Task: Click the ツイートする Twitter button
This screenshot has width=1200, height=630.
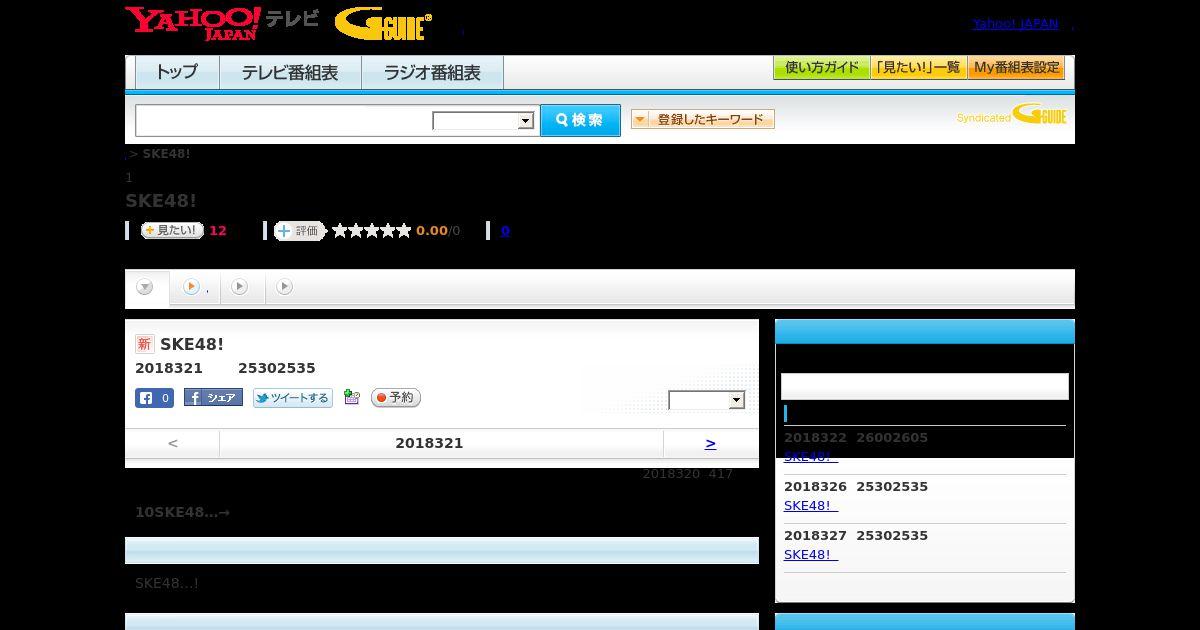Action: [x=292, y=398]
